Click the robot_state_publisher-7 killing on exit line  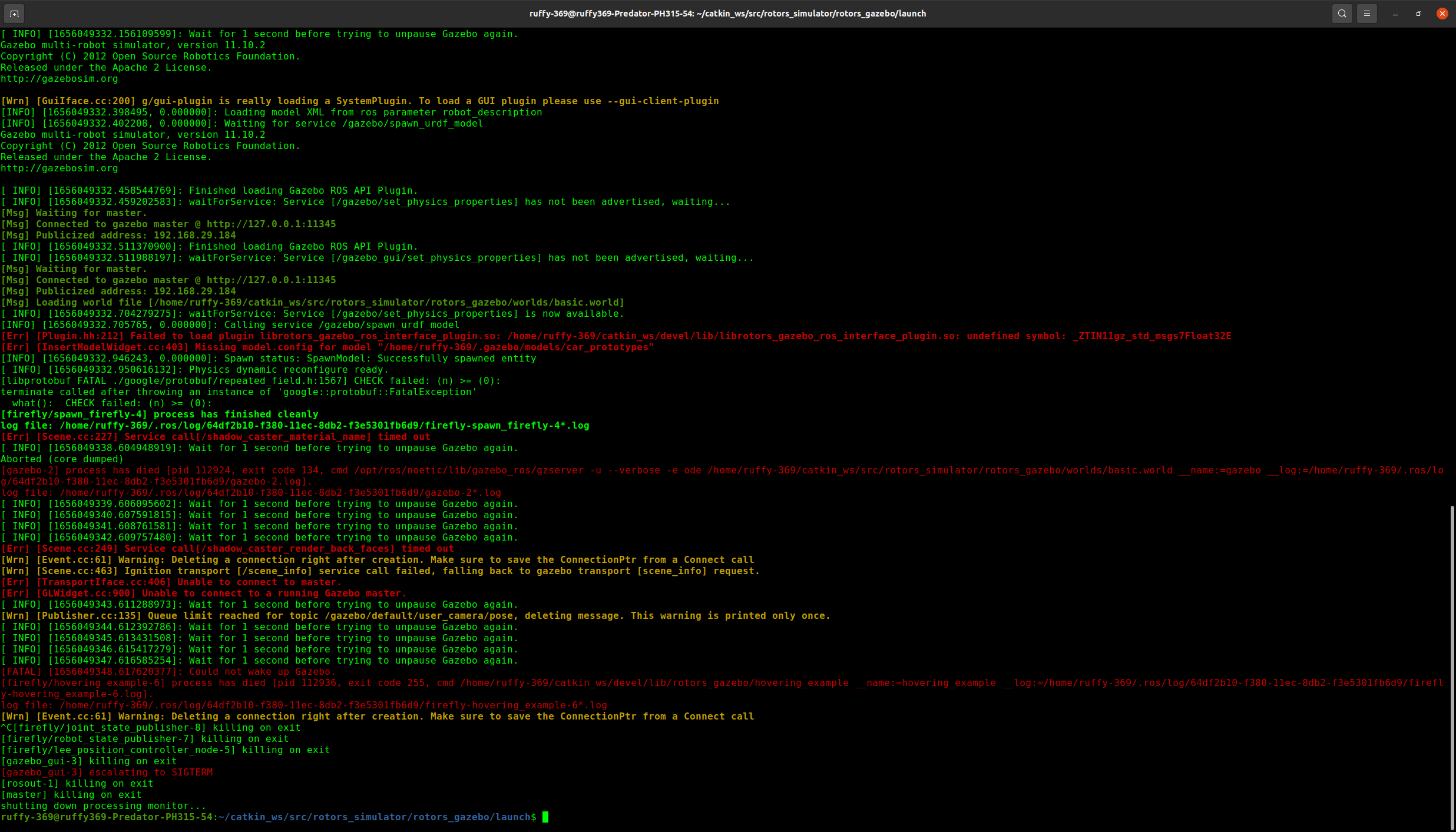144,739
